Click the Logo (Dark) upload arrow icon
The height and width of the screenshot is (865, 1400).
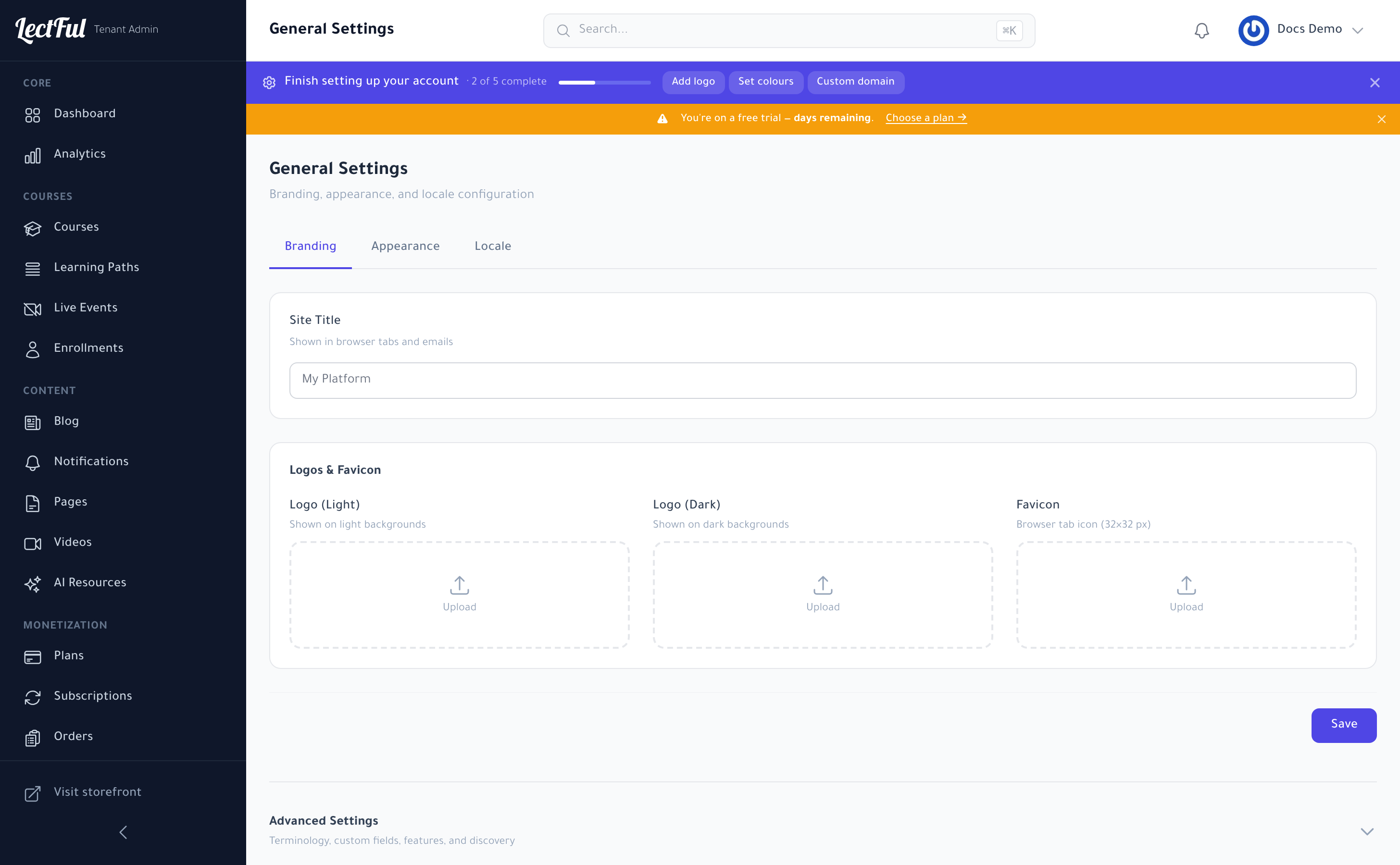pyautogui.click(x=823, y=585)
